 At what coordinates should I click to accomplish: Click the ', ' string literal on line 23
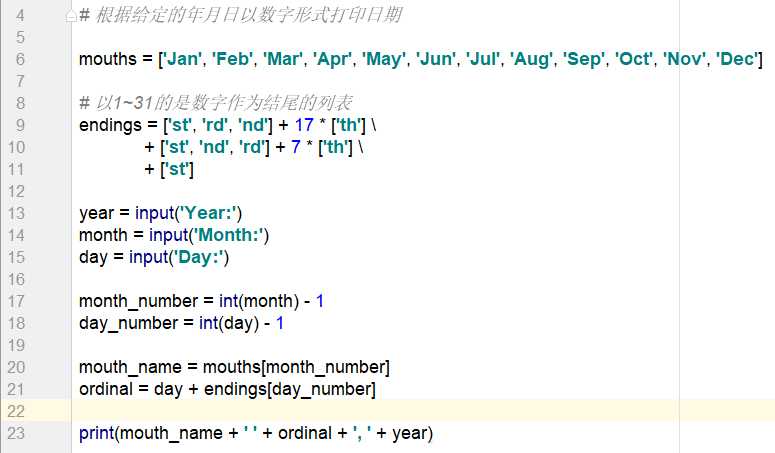point(362,433)
